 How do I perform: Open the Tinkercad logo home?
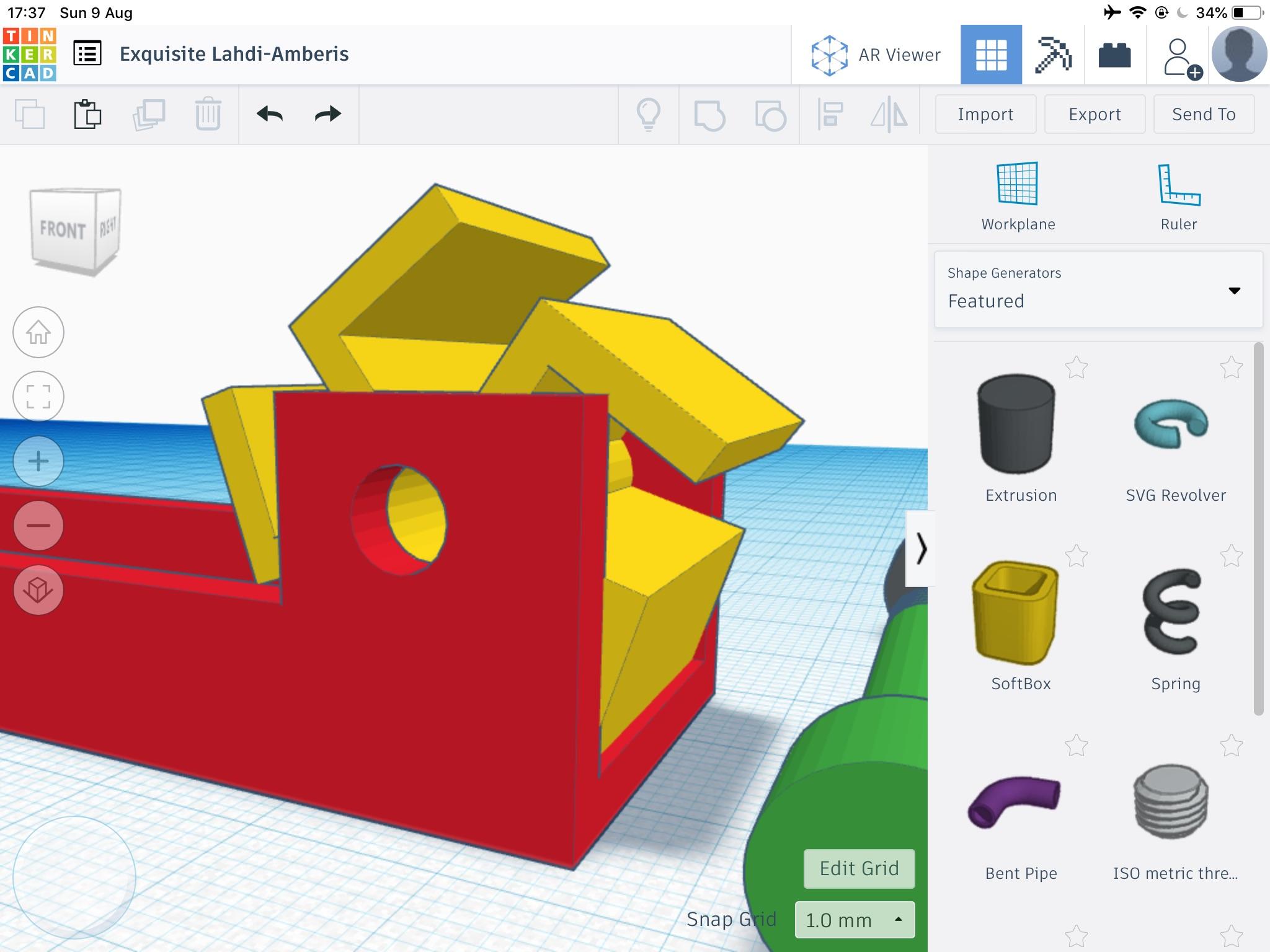[30, 55]
